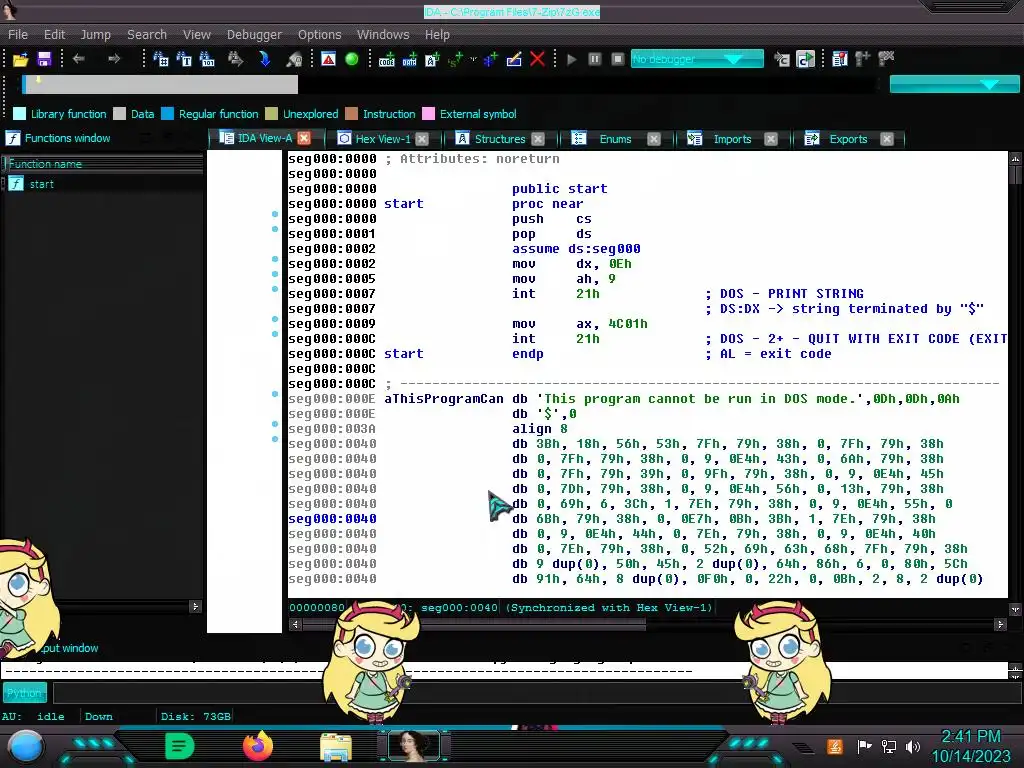This screenshot has height=768, width=1024.
Task: Click the create string 'A' icon
Action: pos(432,59)
